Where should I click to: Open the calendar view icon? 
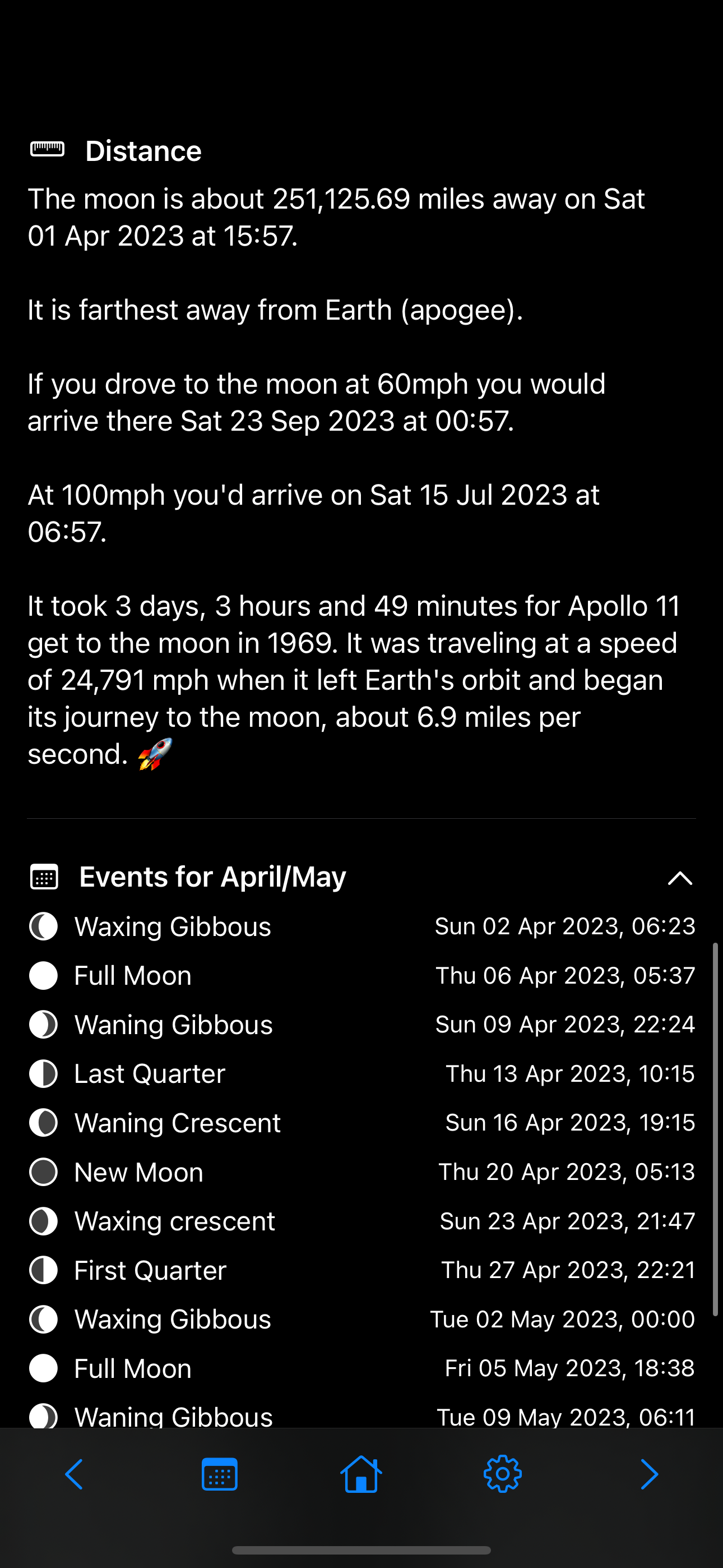[x=219, y=1474]
